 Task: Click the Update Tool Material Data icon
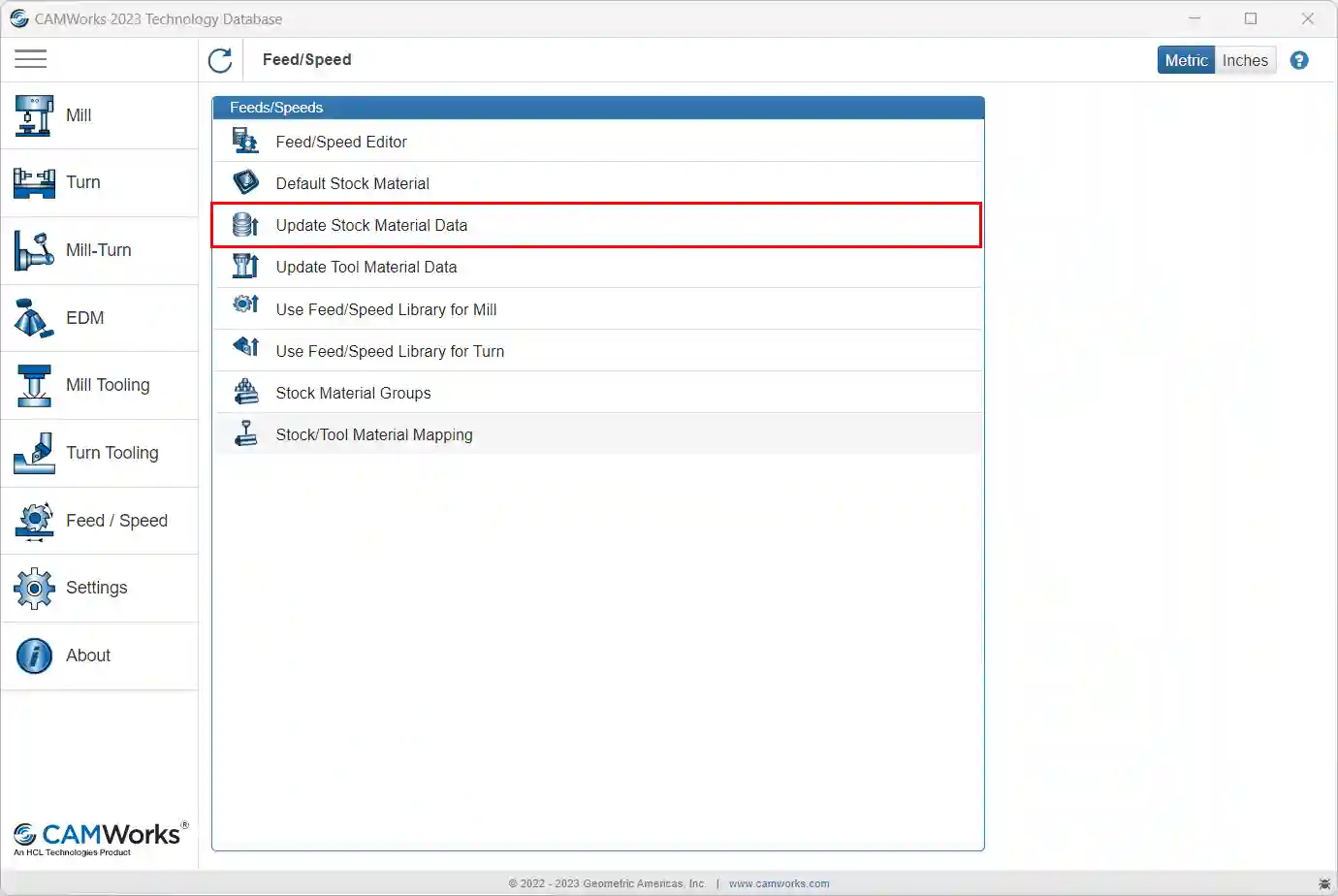point(245,266)
